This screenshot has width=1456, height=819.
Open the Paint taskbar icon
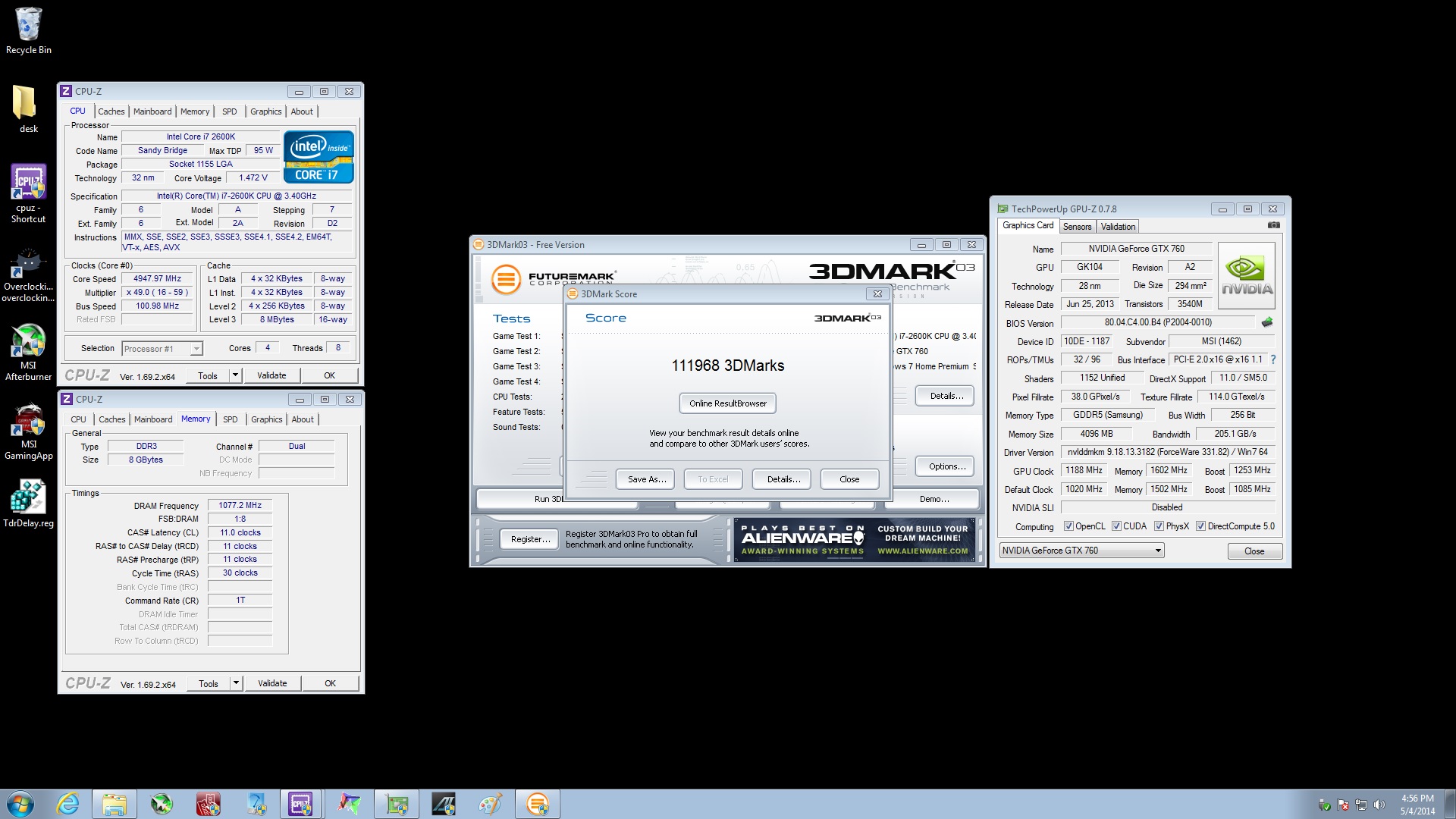(x=491, y=804)
